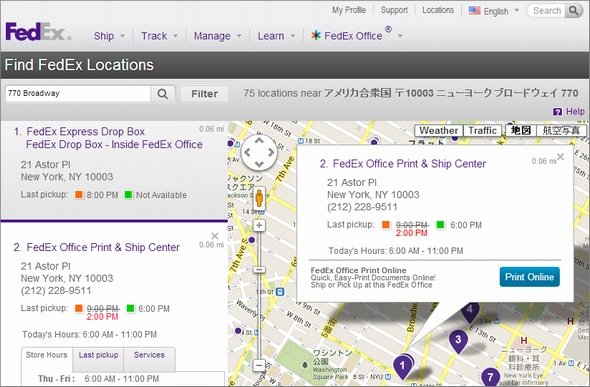Click the FedEx logo

pos(38,32)
